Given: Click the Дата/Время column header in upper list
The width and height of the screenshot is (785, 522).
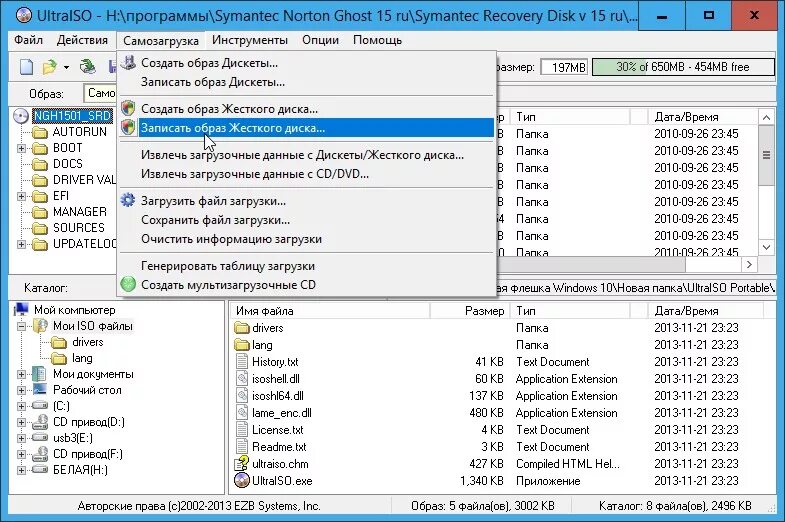Looking at the screenshot, I should (703, 117).
